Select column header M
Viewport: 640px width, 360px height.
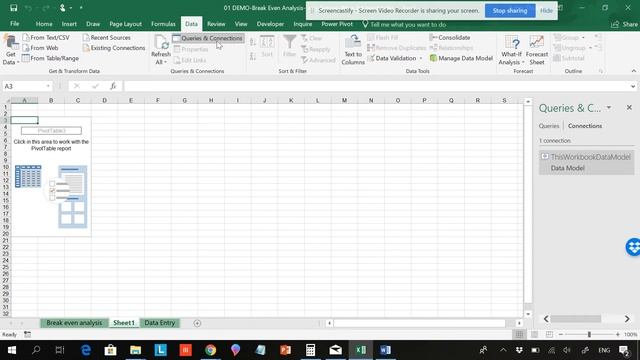click(x=344, y=100)
